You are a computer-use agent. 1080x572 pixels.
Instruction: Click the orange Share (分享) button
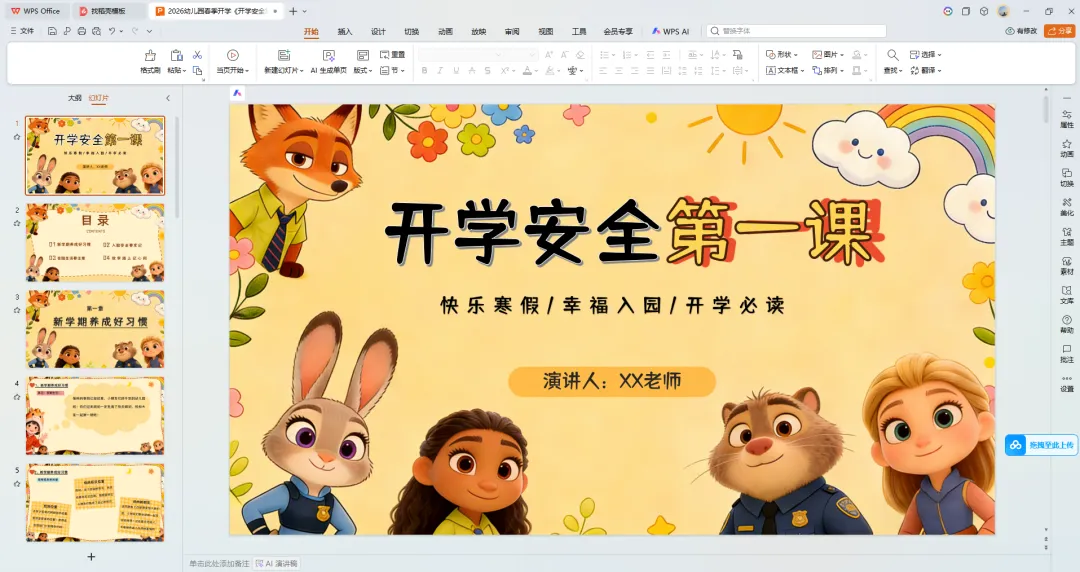[x=1059, y=31]
